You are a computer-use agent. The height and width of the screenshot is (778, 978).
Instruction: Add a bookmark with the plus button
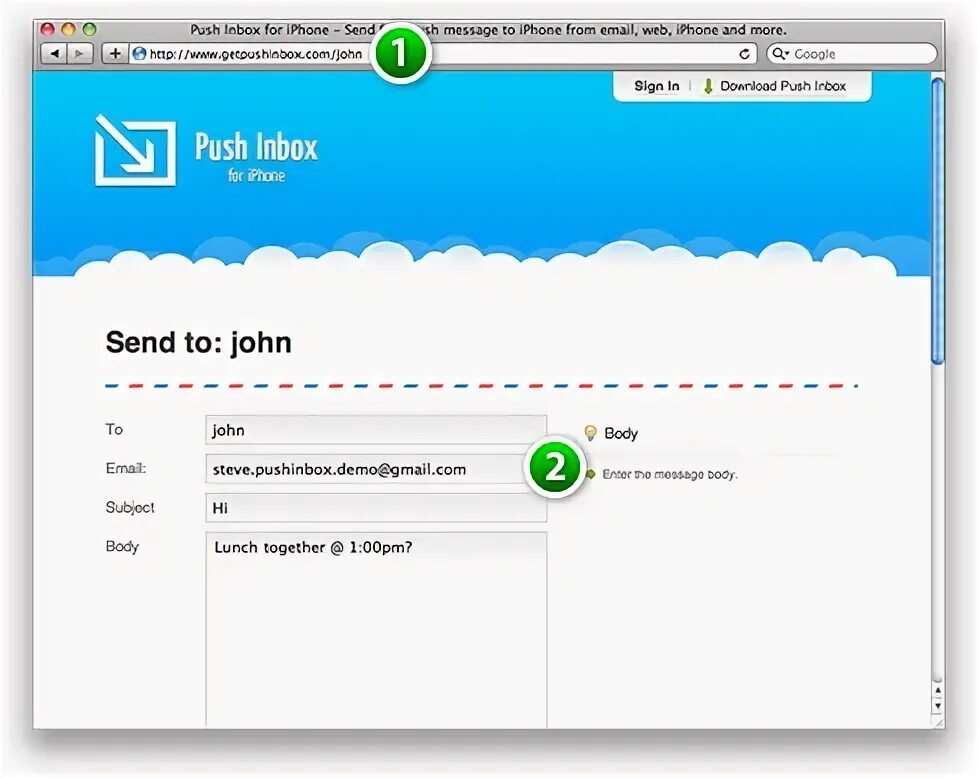115,54
